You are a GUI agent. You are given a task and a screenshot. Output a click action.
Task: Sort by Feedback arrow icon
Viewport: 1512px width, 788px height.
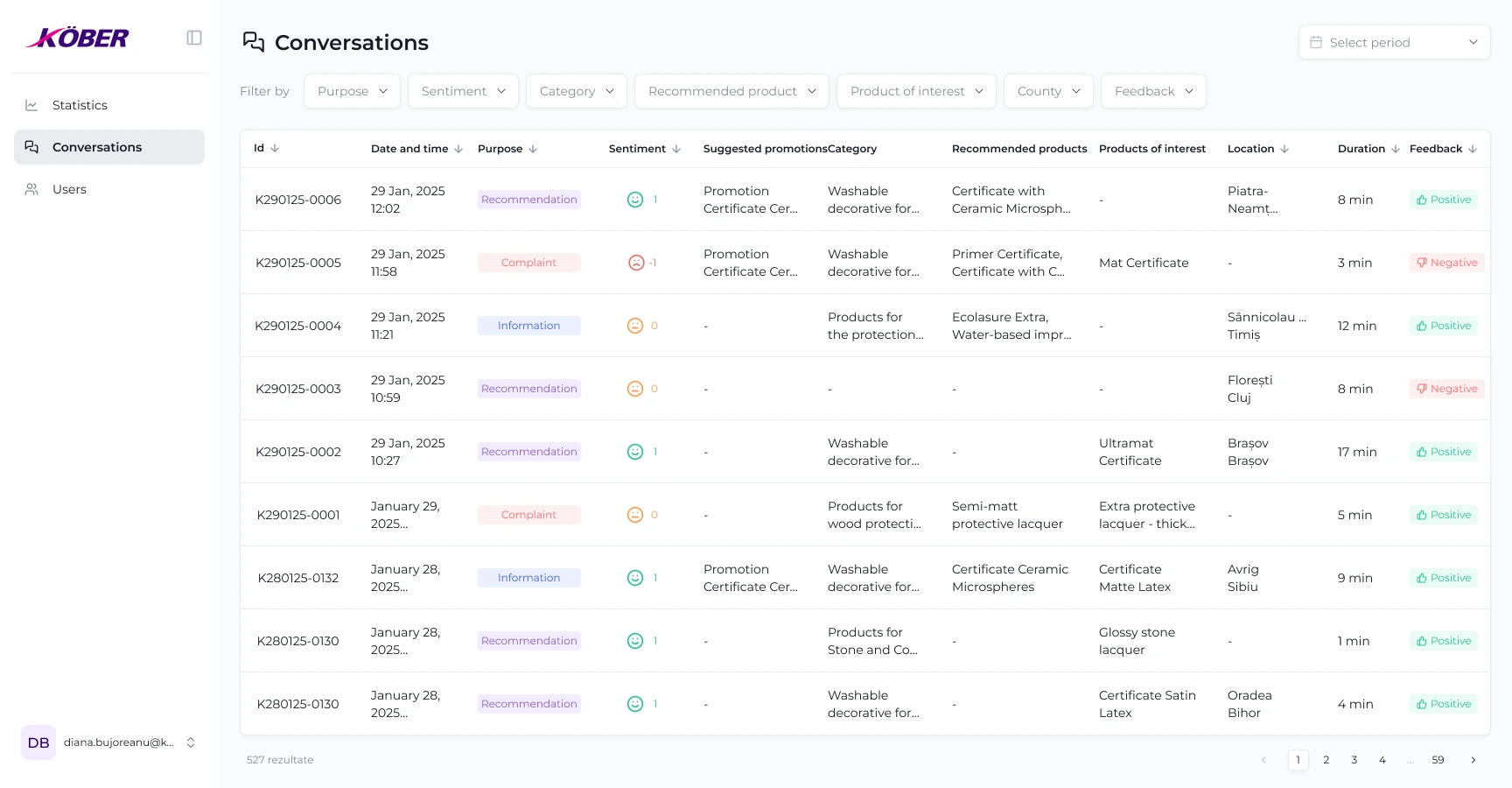click(x=1473, y=149)
